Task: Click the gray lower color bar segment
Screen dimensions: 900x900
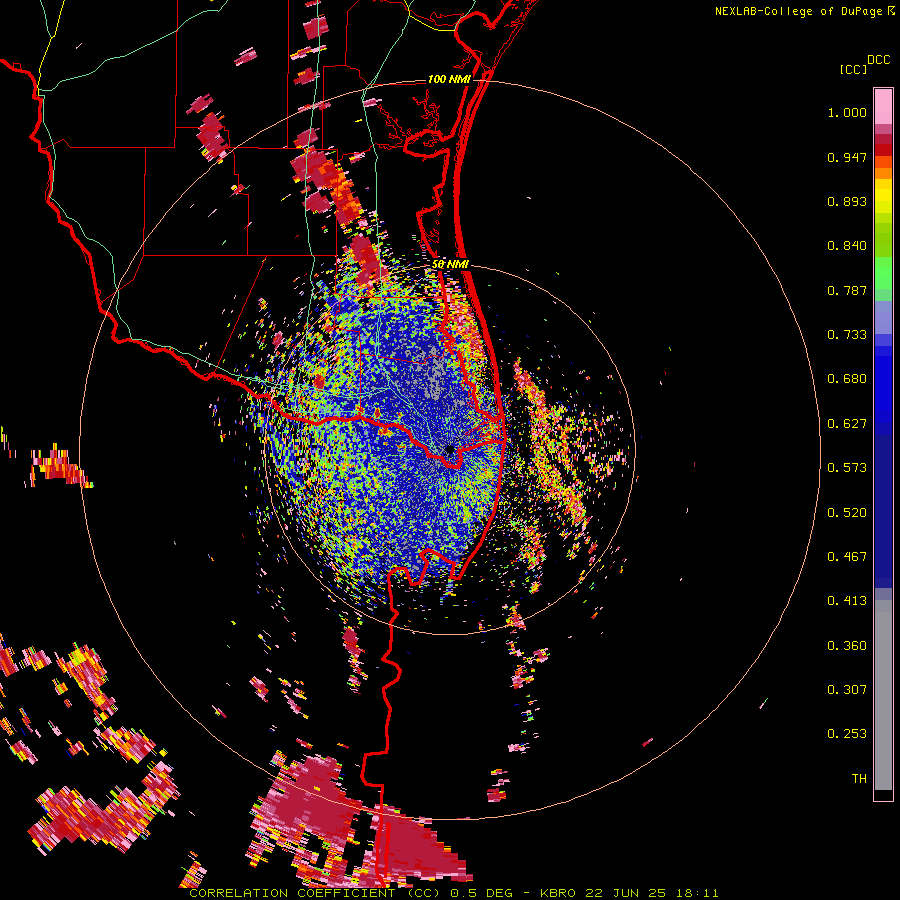Action: 883,695
